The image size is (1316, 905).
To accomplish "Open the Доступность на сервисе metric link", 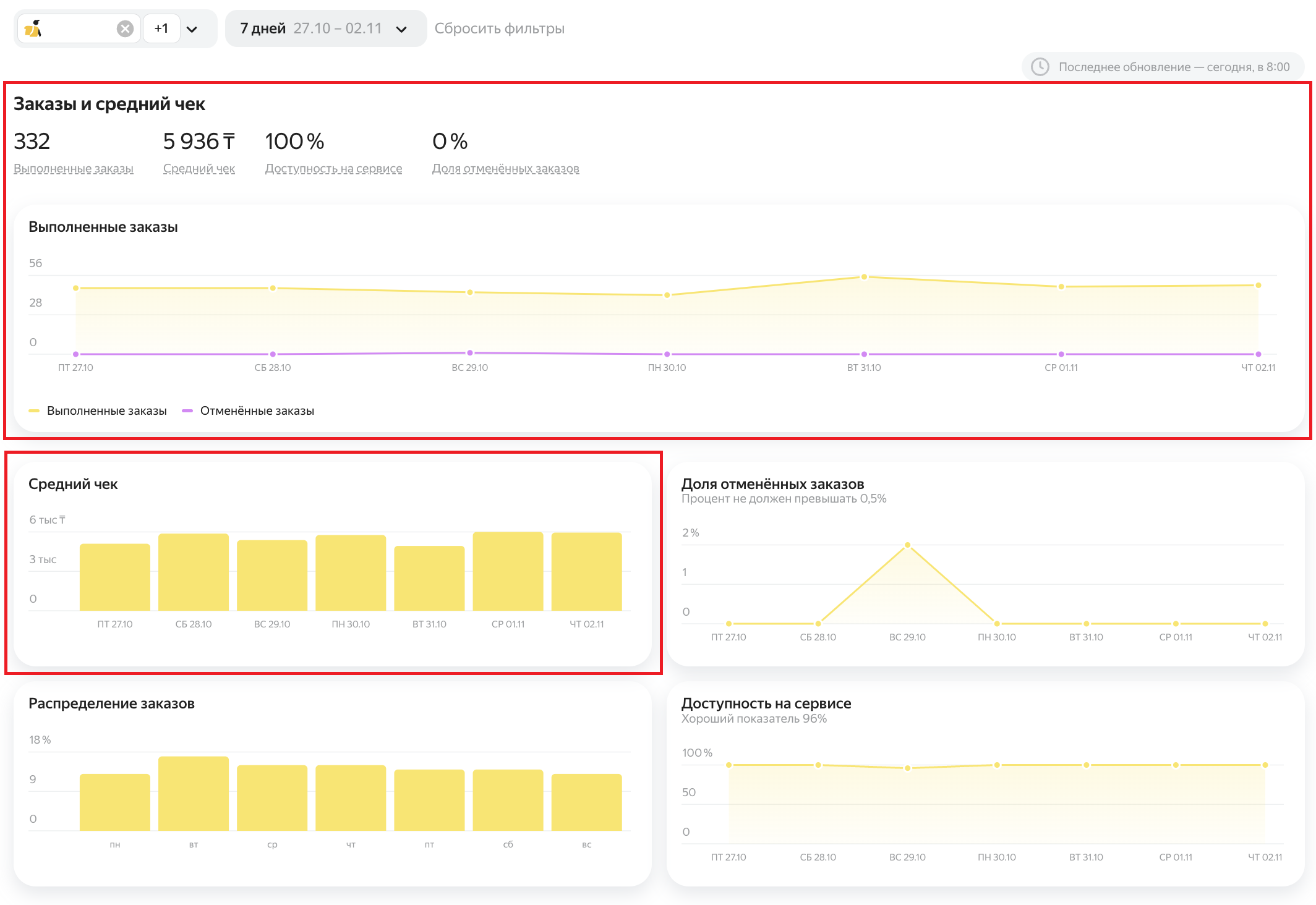I will 333,168.
